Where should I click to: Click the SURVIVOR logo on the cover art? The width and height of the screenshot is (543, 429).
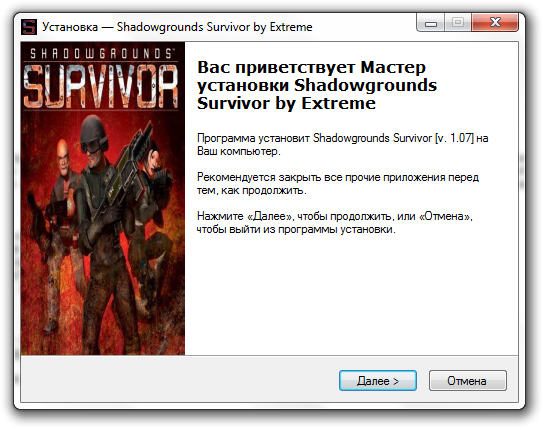[x=101, y=86]
